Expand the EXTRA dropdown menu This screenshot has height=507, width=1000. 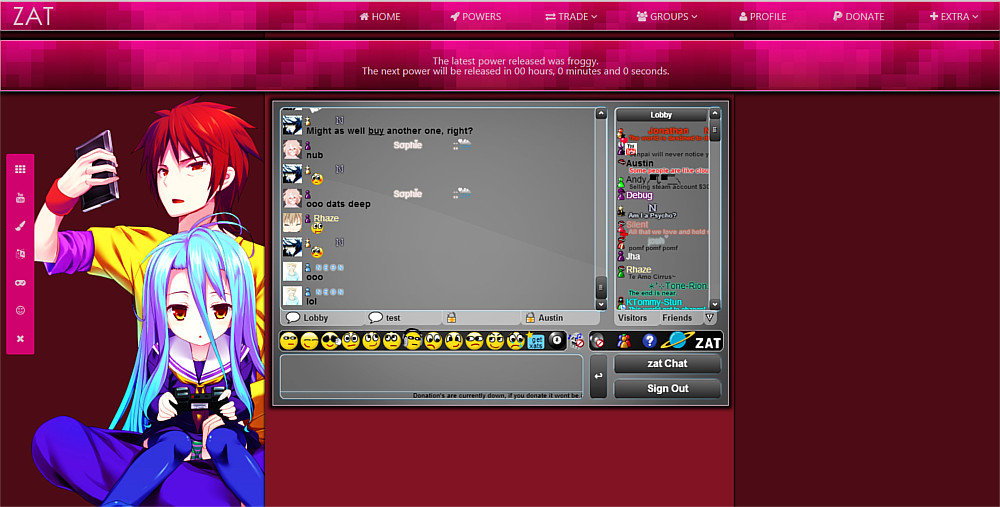click(x=954, y=17)
